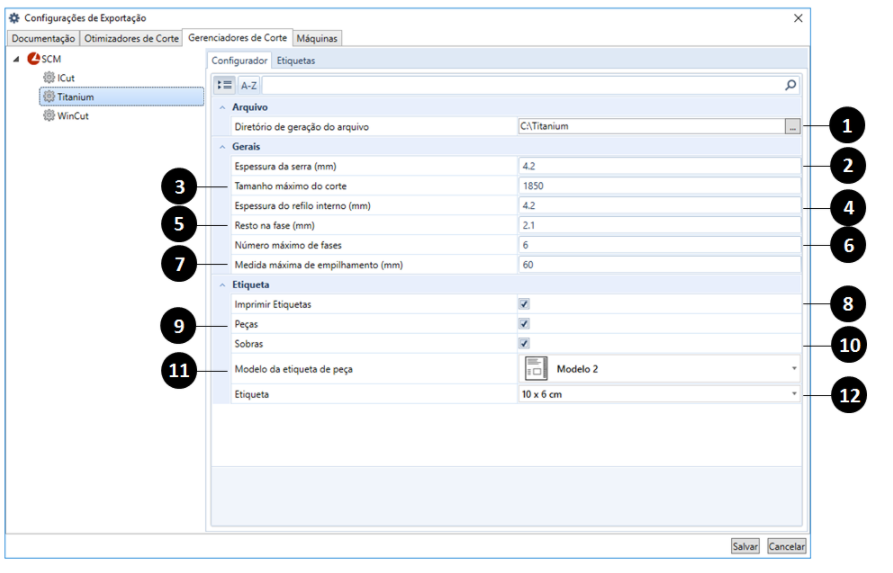
Task: Select Titanium in the tree
Action: 121,97
